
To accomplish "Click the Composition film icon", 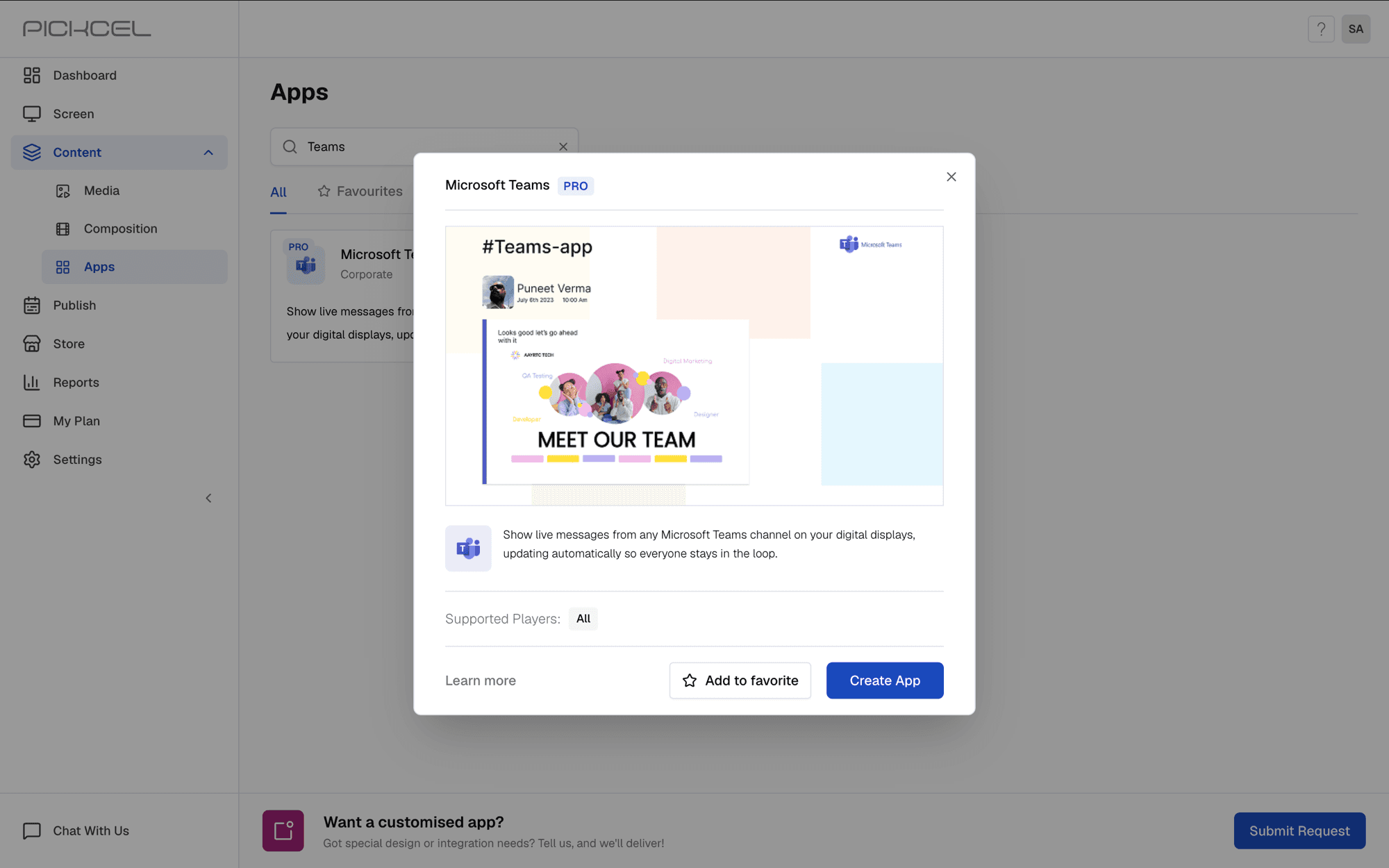I will point(63,229).
